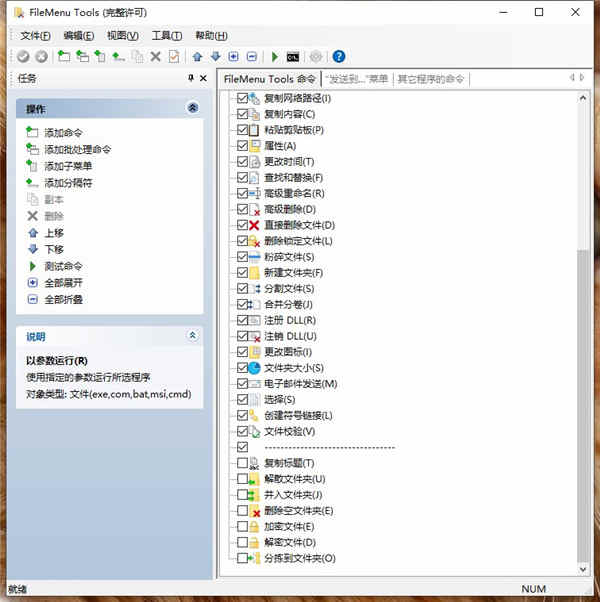The width and height of the screenshot is (600, 602).
Task: Open the 帮助(H) menu
Action: pos(212,36)
